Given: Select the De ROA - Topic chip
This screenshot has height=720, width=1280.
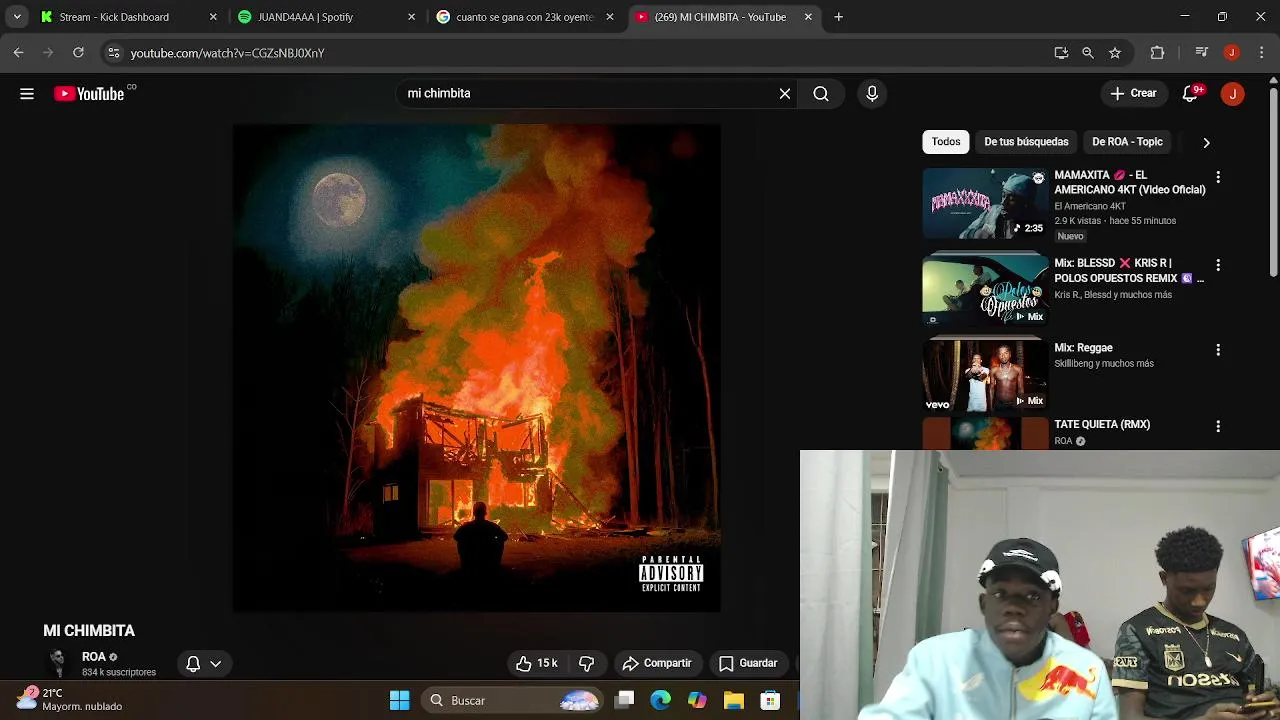Looking at the screenshot, I should (x=1127, y=142).
